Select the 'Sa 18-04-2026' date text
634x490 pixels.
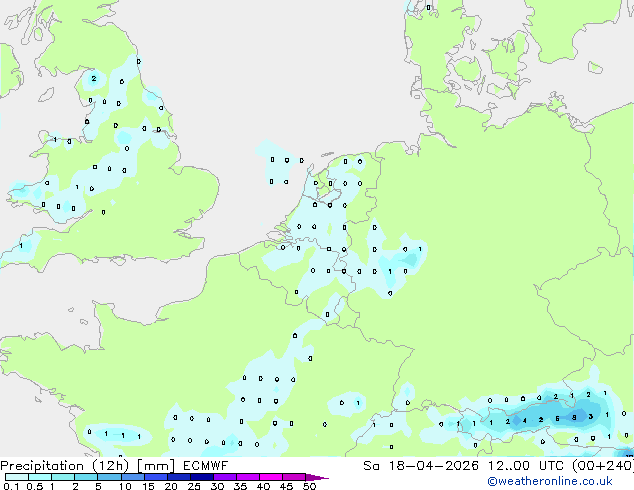[421, 466]
